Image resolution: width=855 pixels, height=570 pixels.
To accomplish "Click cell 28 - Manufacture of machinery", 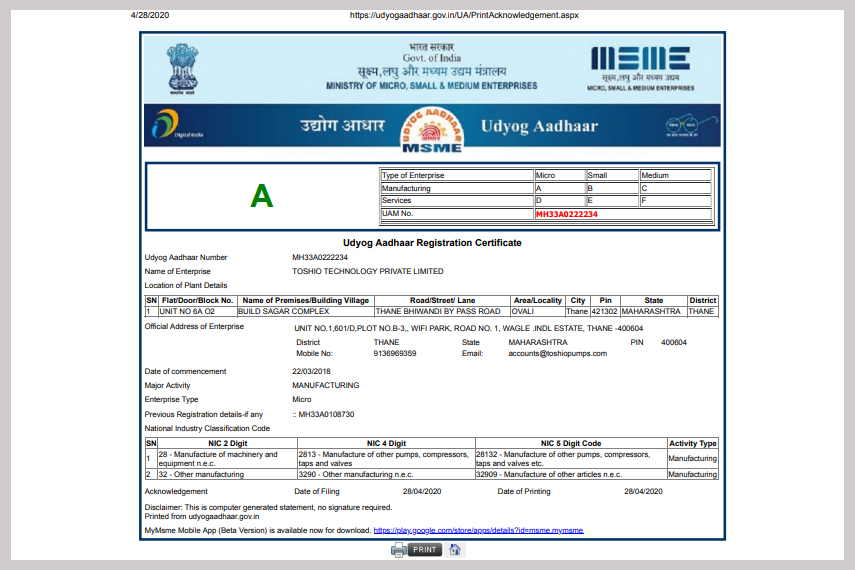I will coord(227,459).
